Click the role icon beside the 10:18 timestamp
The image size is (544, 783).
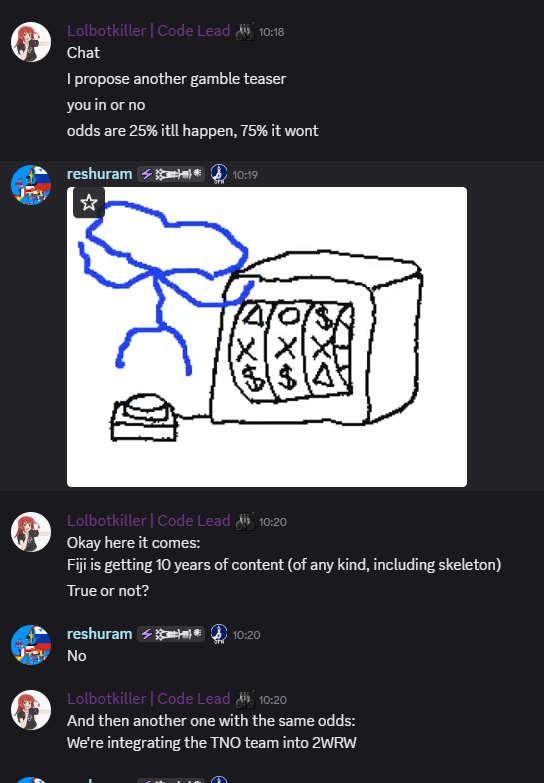pyautogui.click(x=244, y=31)
